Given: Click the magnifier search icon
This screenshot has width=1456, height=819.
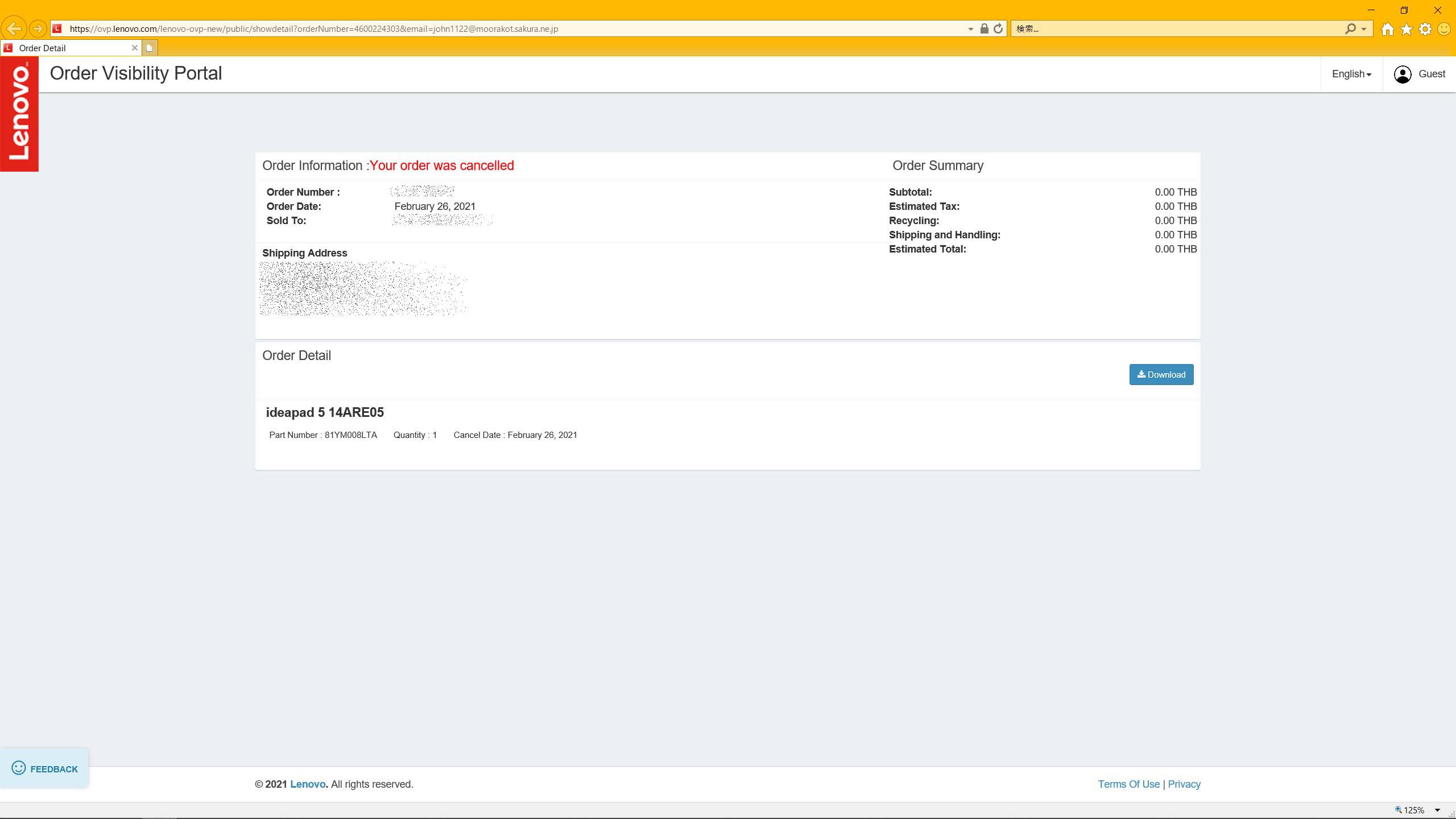Looking at the screenshot, I should tap(1350, 28).
